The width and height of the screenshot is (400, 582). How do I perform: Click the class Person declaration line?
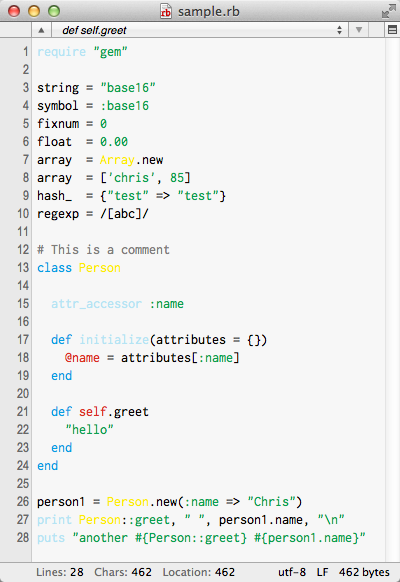click(x=79, y=268)
